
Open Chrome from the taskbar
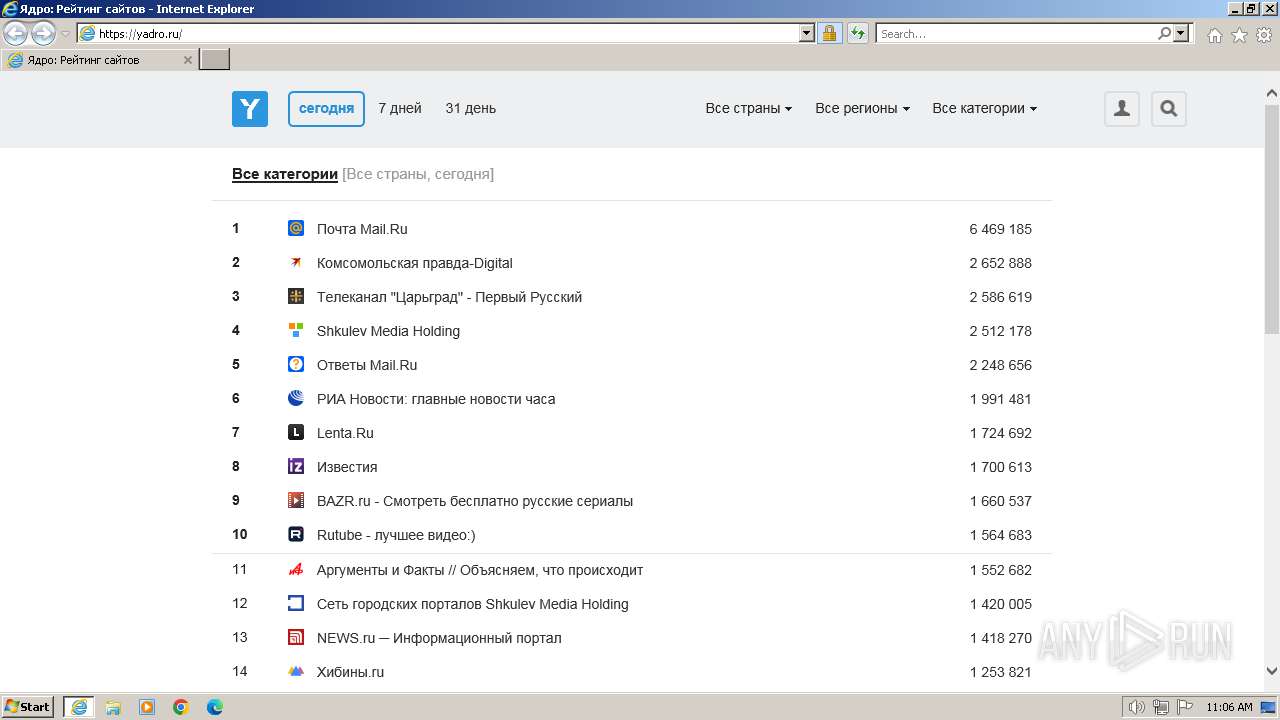(x=181, y=707)
